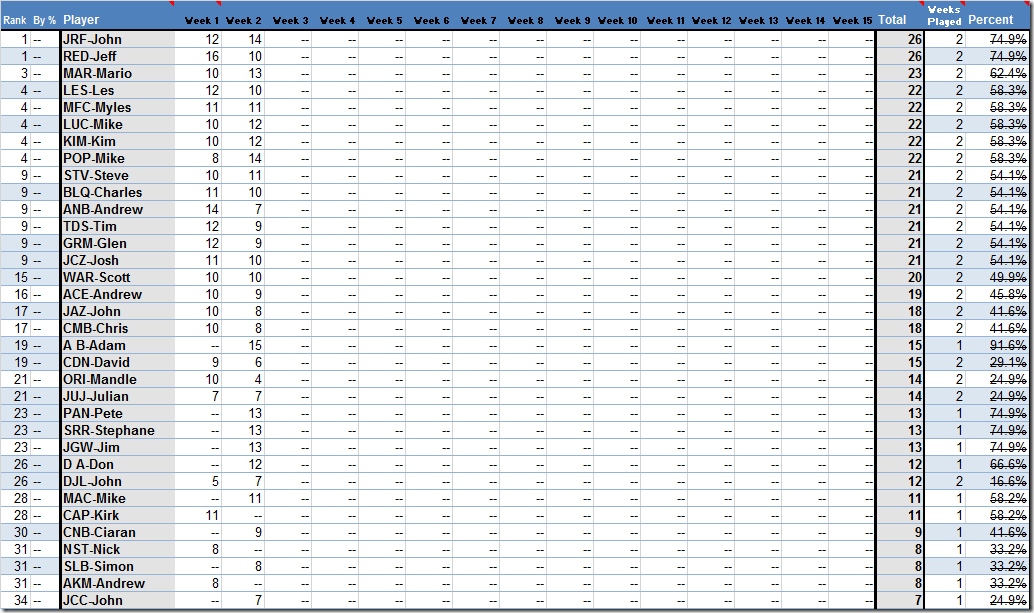Select RED-Jeff's Week 1 score of 16

point(212,57)
